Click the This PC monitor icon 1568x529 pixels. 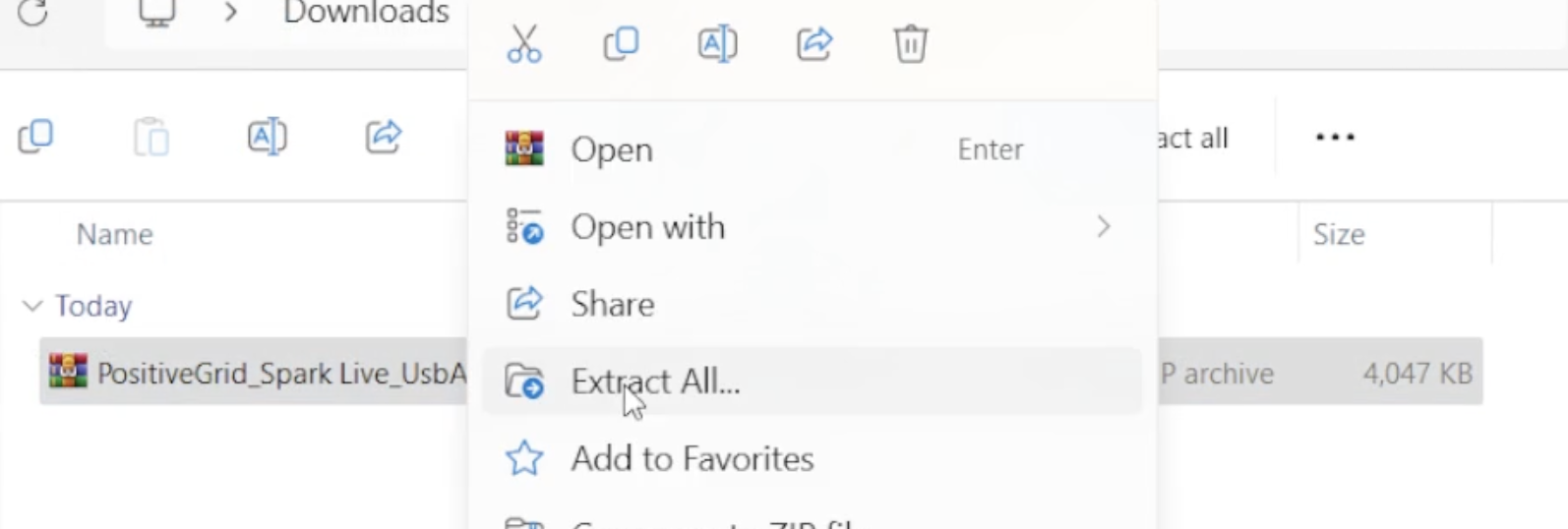[x=156, y=13]
